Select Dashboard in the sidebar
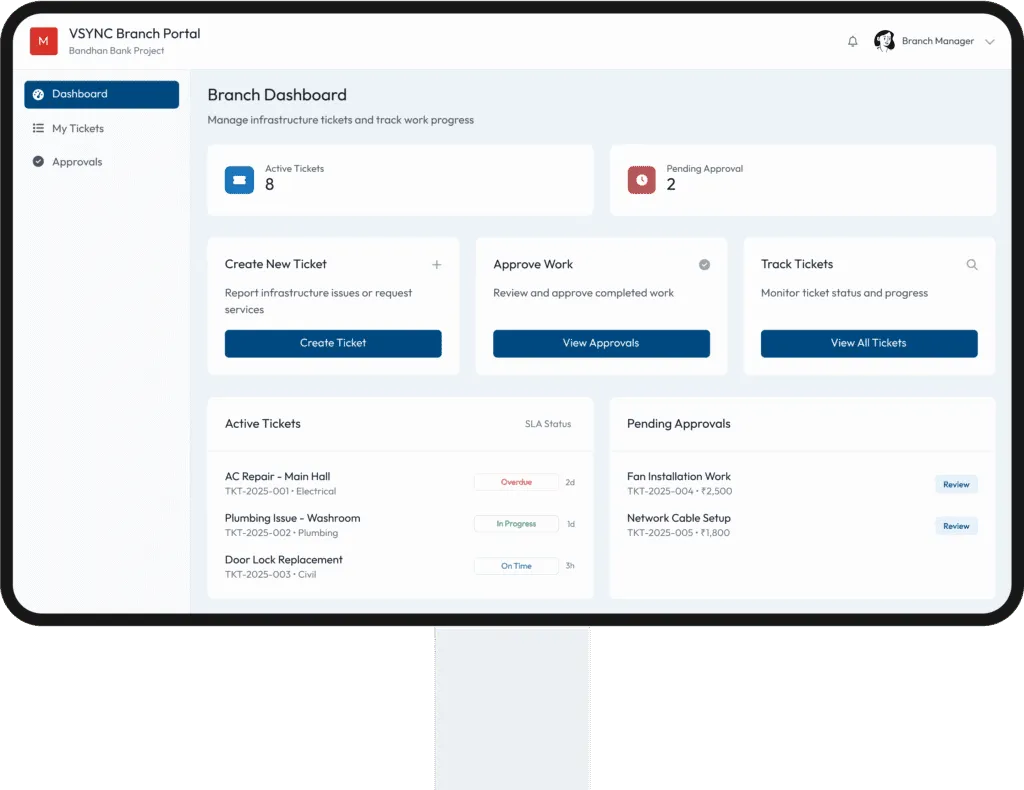The image size is (1024, 790). click(102, 94)
